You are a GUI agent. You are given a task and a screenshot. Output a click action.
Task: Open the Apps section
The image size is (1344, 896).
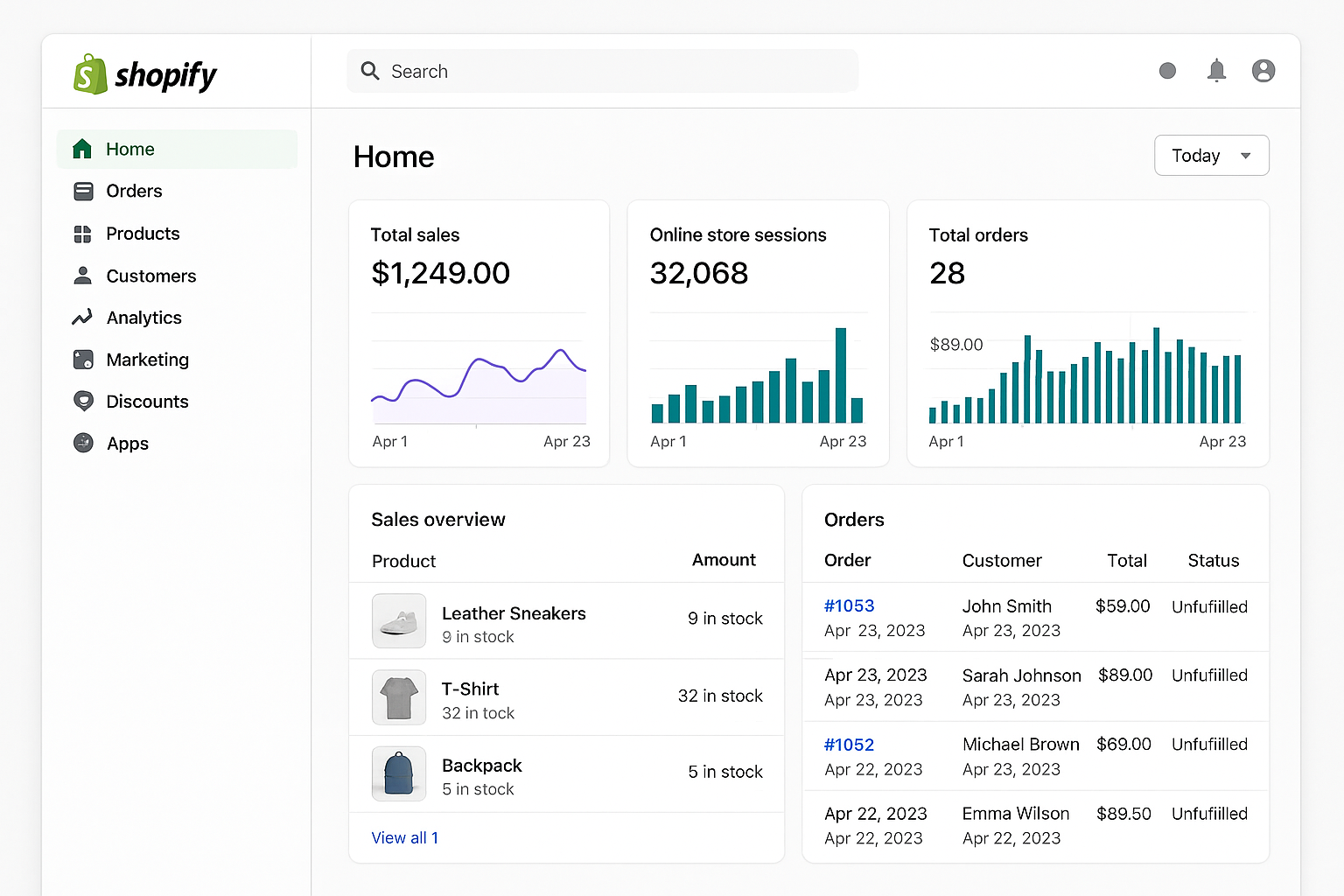[x=127, y=443]
